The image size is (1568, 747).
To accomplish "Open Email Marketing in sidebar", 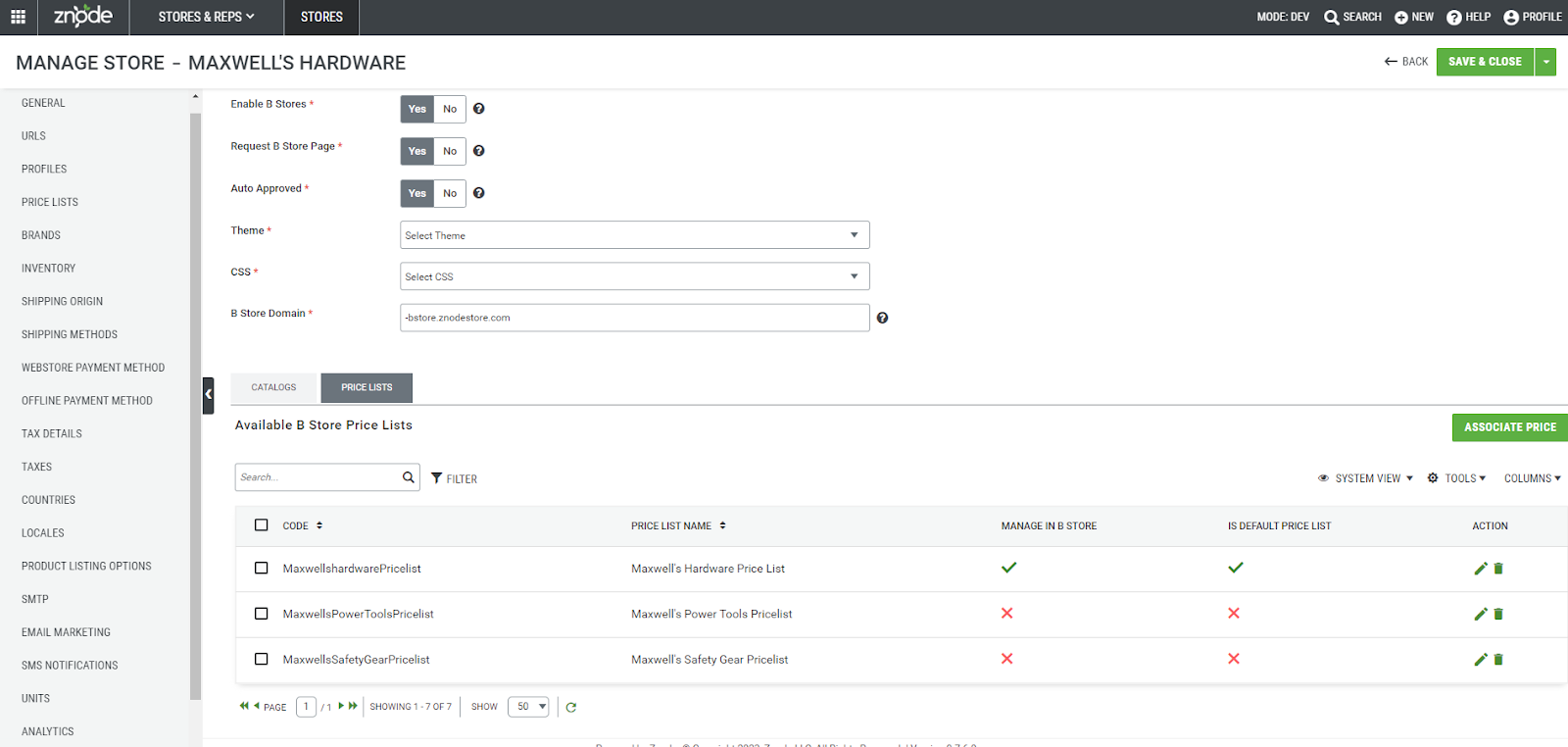I will click(x=66, y=632).
